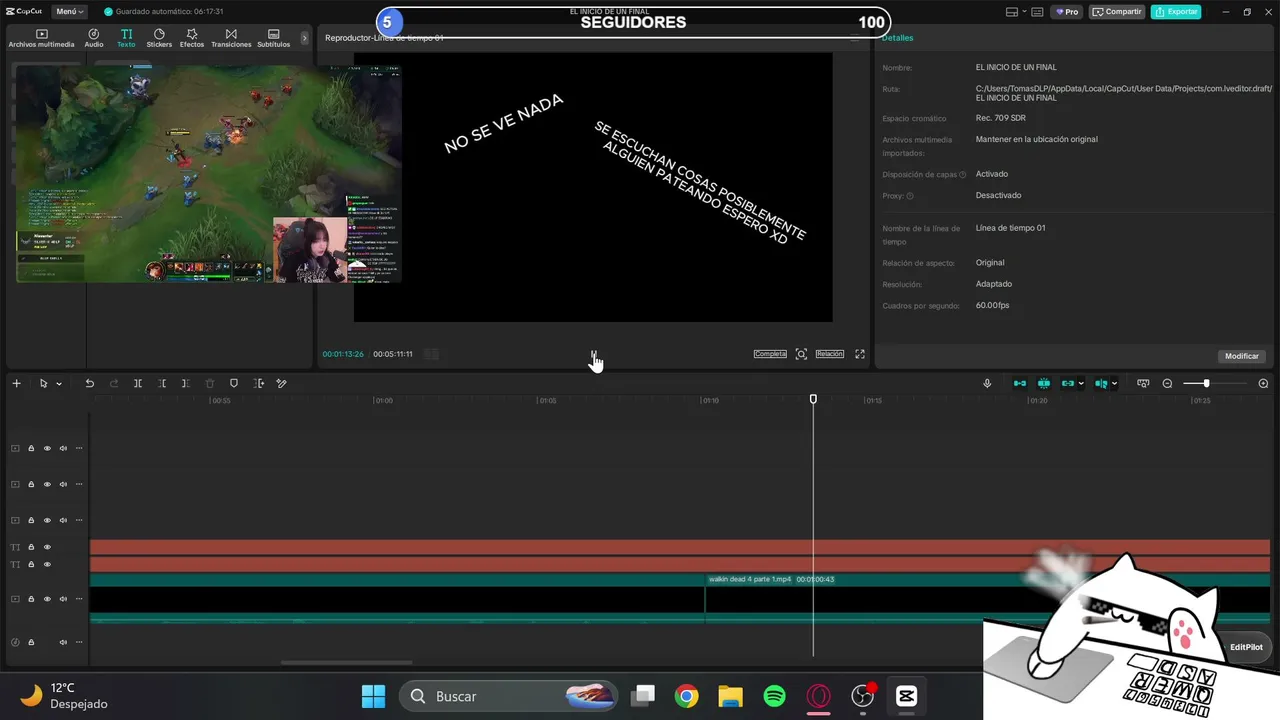1280x720 pixels.
Task: Open Opera GX from the taskbar
Action: click(x=818, y=696)
